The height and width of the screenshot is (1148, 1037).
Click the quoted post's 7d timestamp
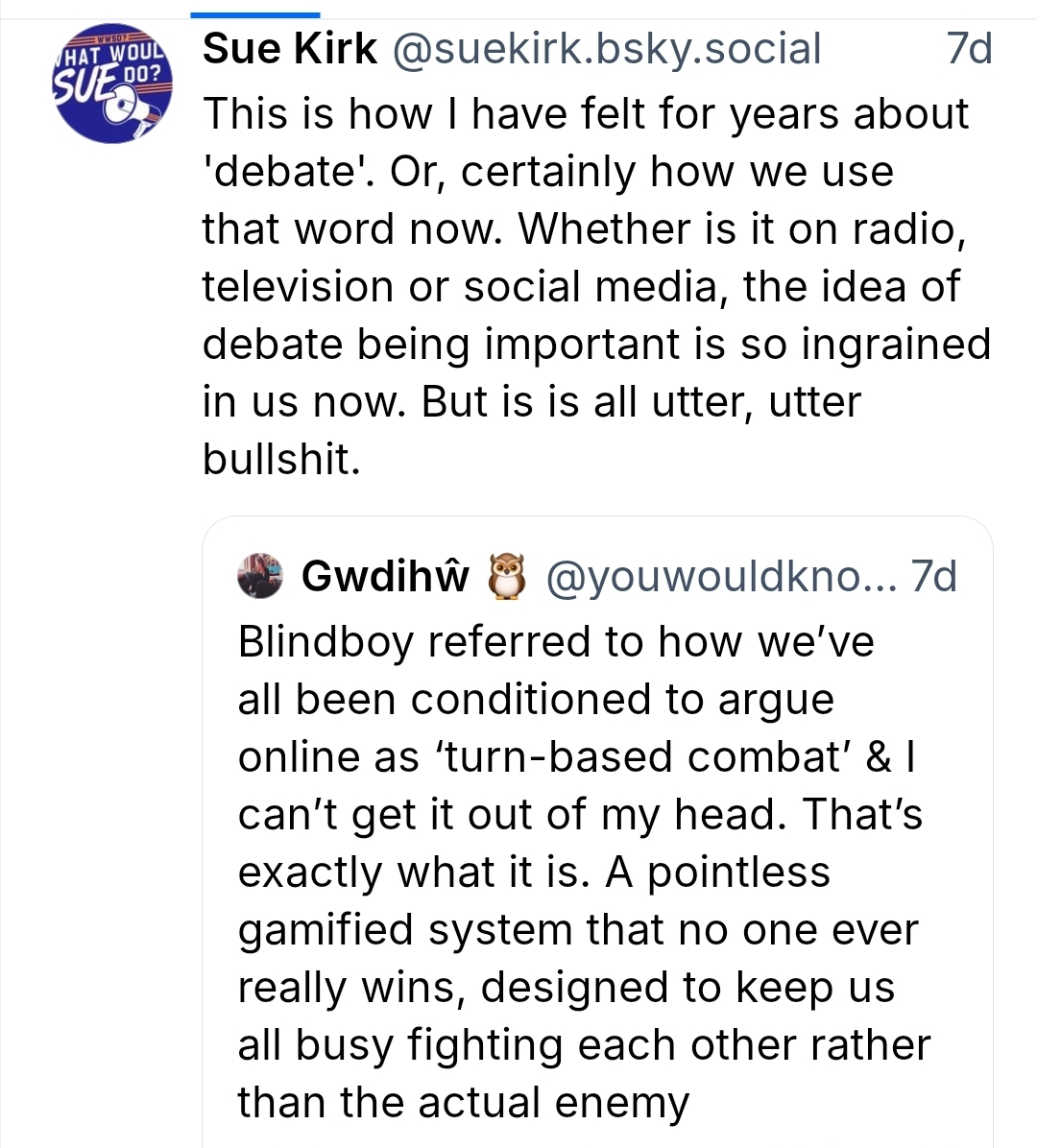coord(934,576)
